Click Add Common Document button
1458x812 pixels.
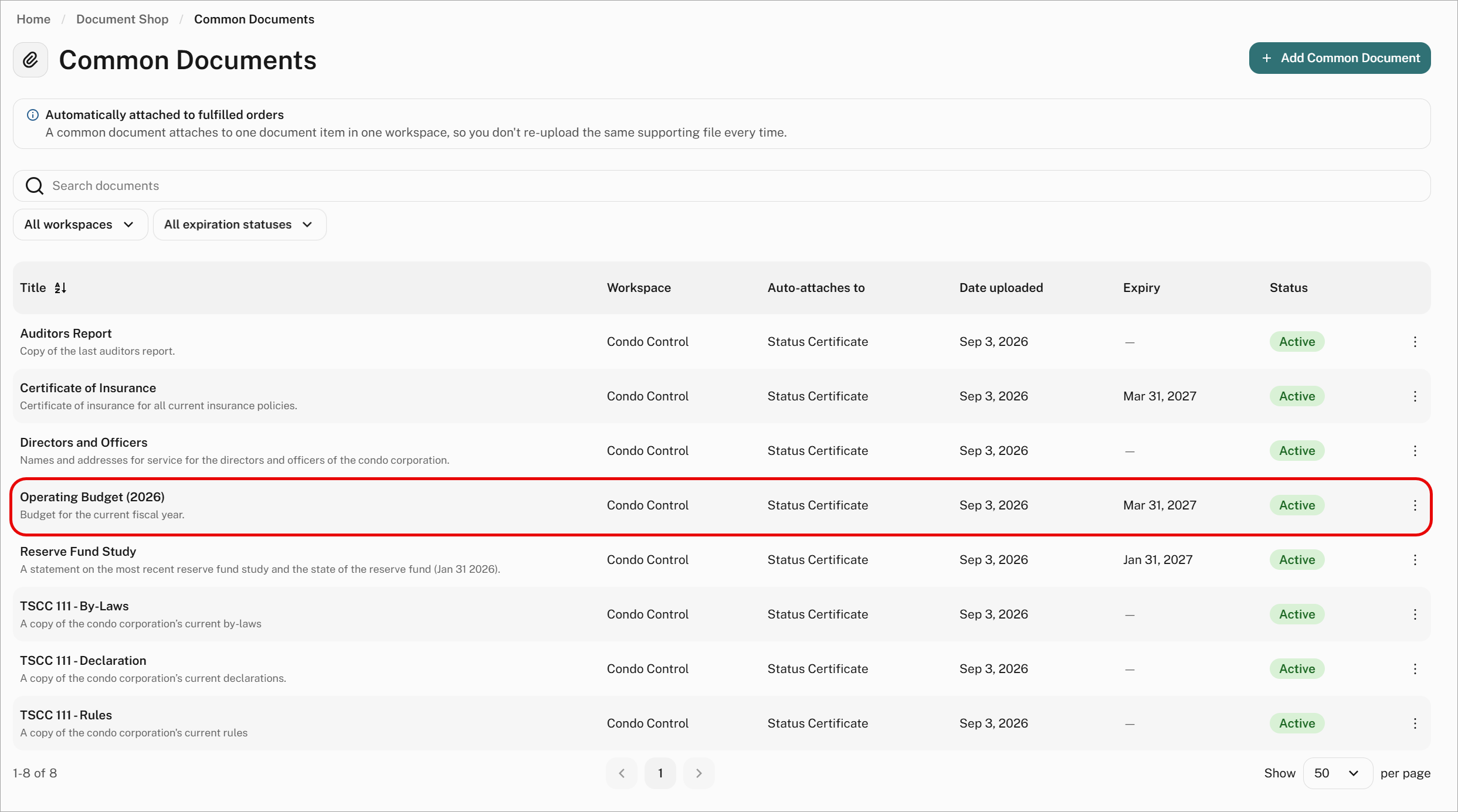tap(1340, 58)
